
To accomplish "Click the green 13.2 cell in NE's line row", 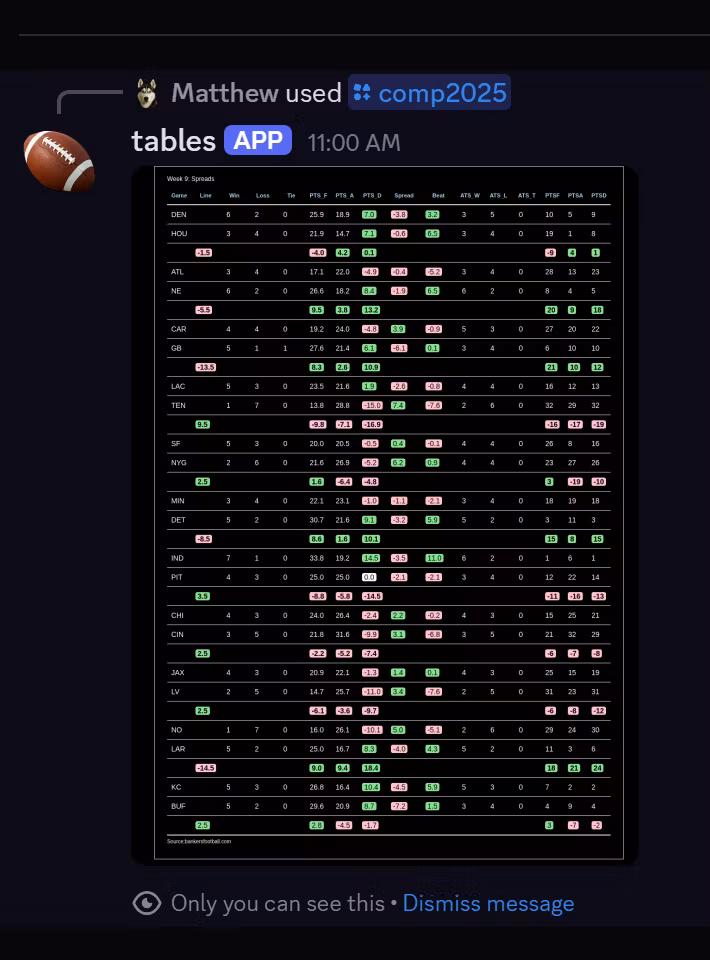I will [x=372, y=309].
